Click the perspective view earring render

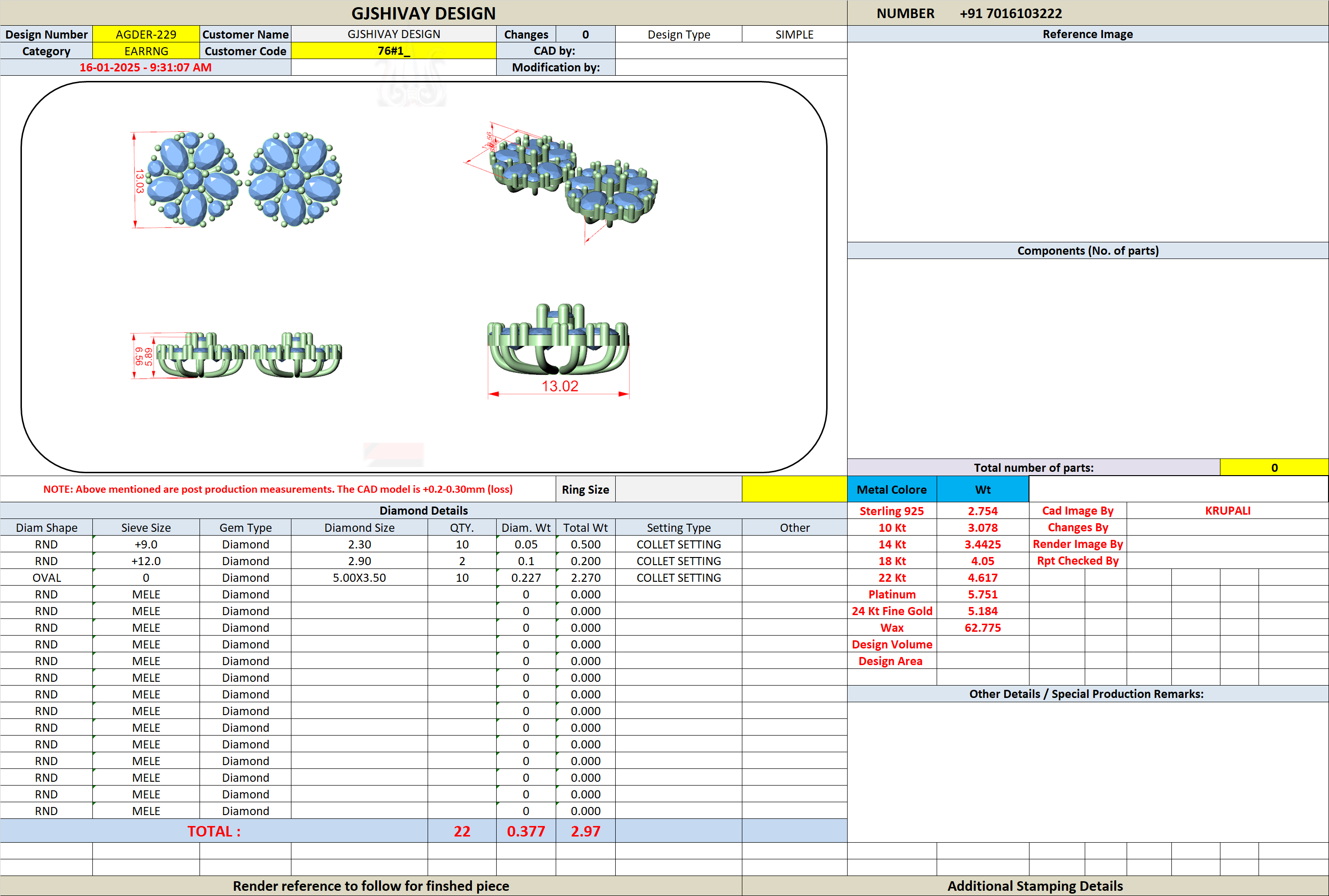click(562, 182)
